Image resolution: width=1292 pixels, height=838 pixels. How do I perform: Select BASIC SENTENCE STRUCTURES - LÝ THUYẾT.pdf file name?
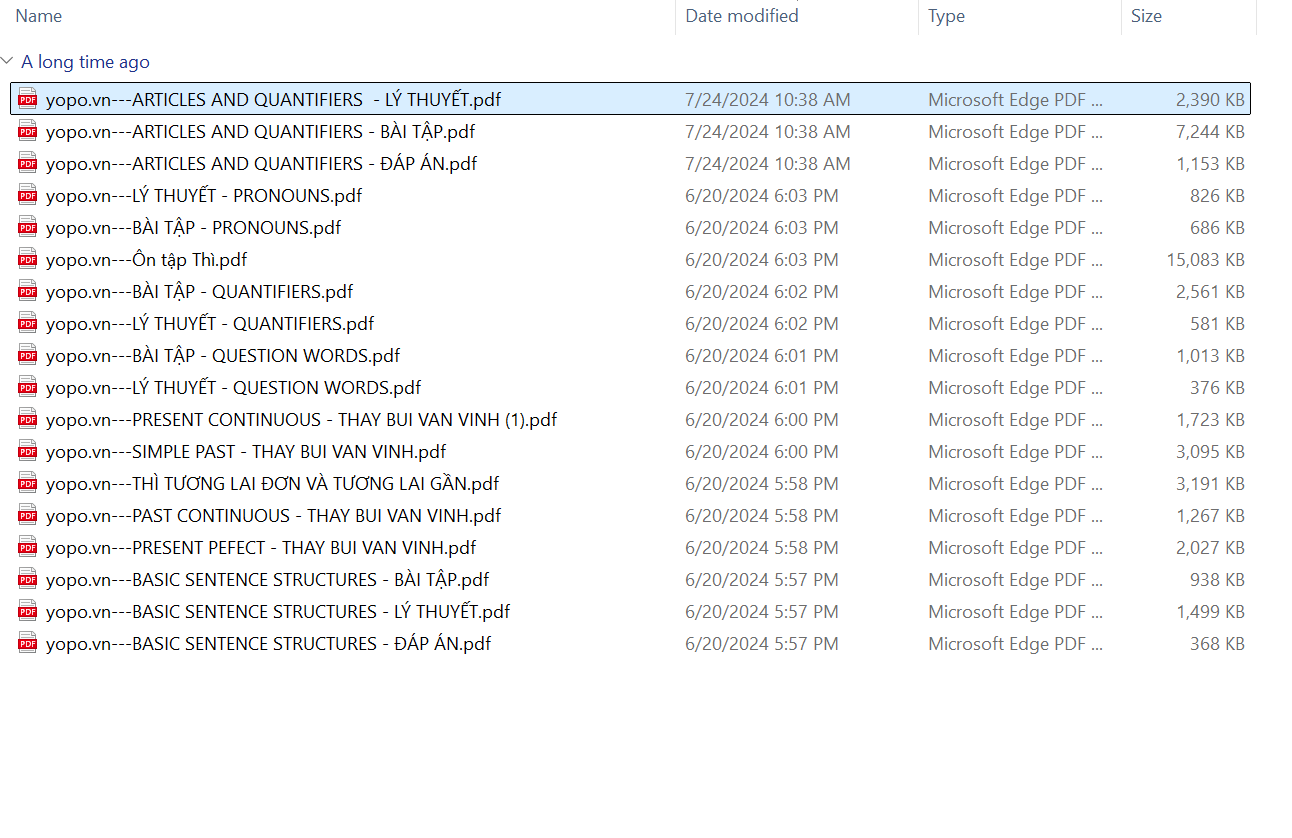click(x=278, y=611)
